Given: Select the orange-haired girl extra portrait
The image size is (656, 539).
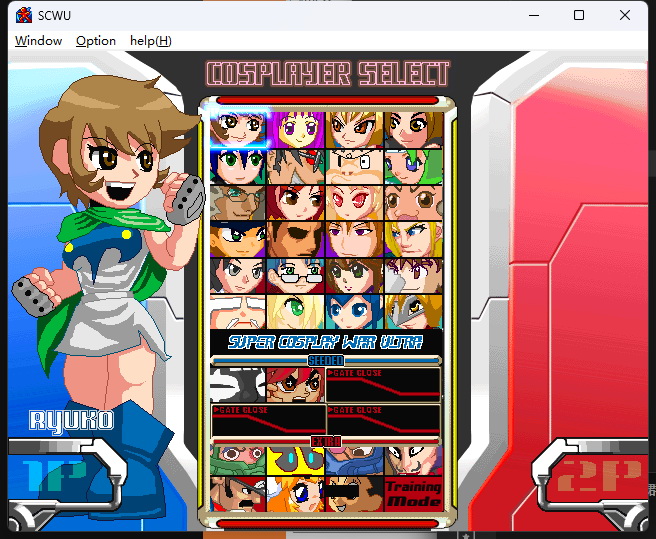Looking at the screenshot, I should coord(296,494).
